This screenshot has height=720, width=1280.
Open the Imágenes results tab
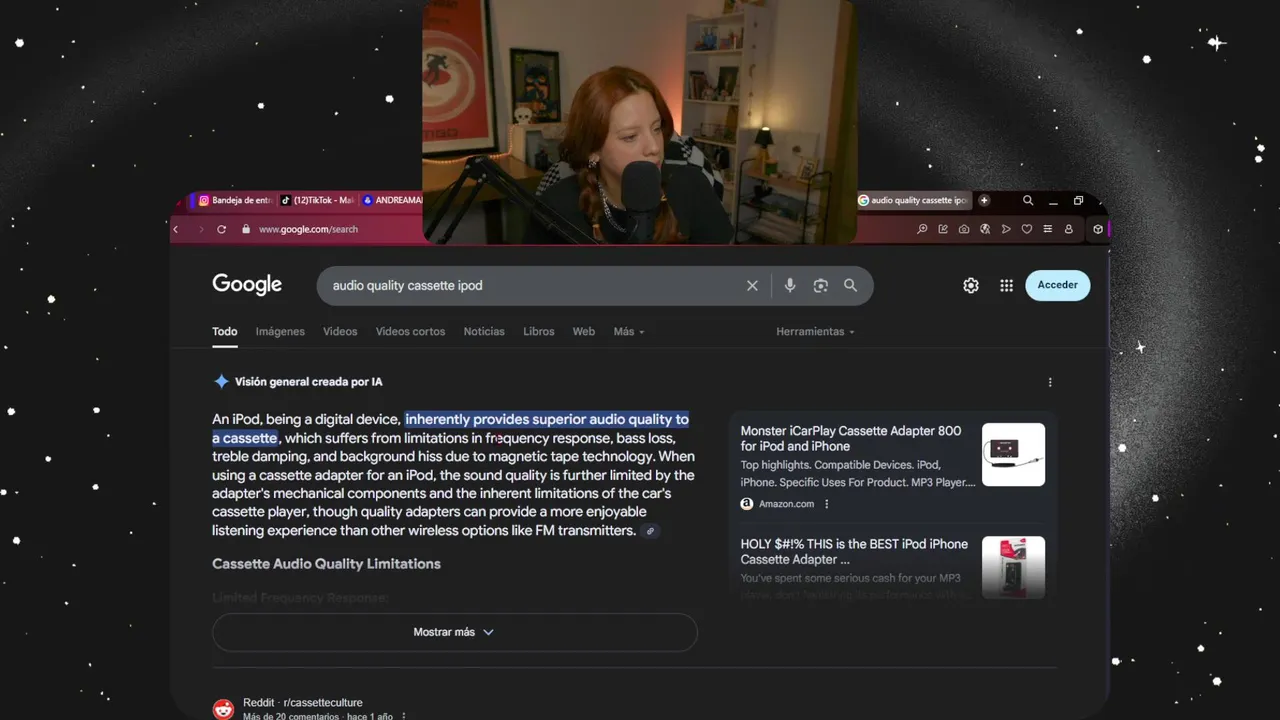[280, 331]
